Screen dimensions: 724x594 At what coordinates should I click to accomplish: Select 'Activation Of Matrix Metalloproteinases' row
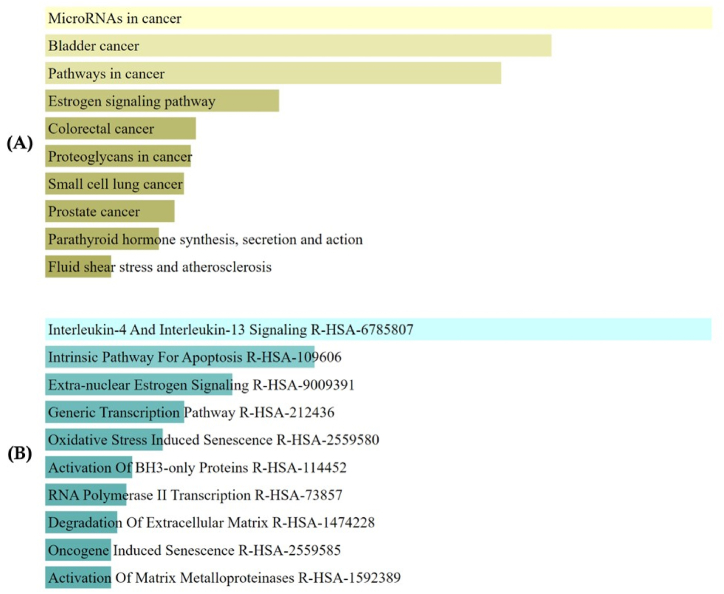223,577
